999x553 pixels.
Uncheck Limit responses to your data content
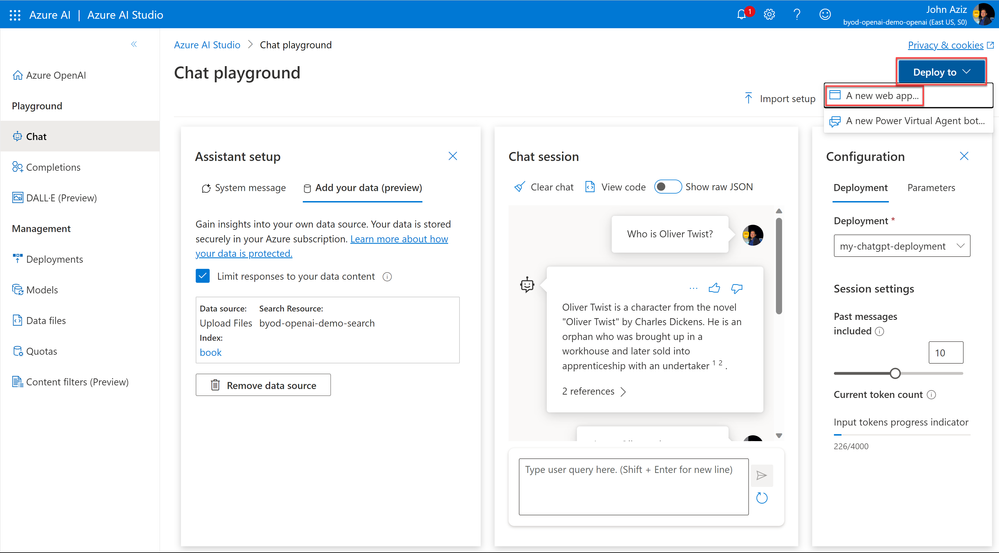203,276
